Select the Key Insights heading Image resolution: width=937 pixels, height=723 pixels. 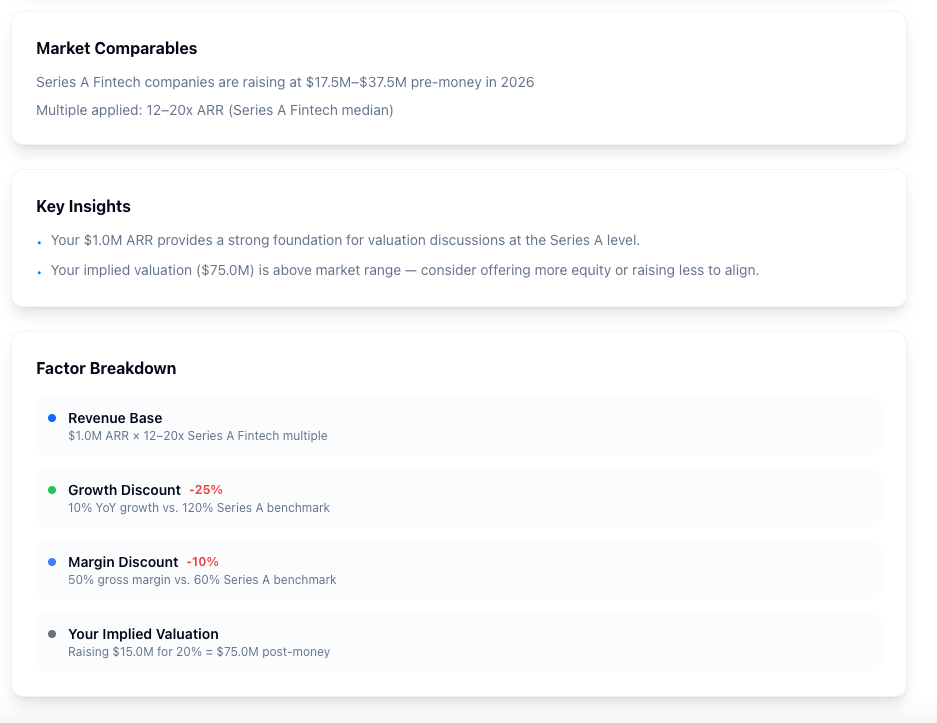pyautogui.click(x=84, y=206)
